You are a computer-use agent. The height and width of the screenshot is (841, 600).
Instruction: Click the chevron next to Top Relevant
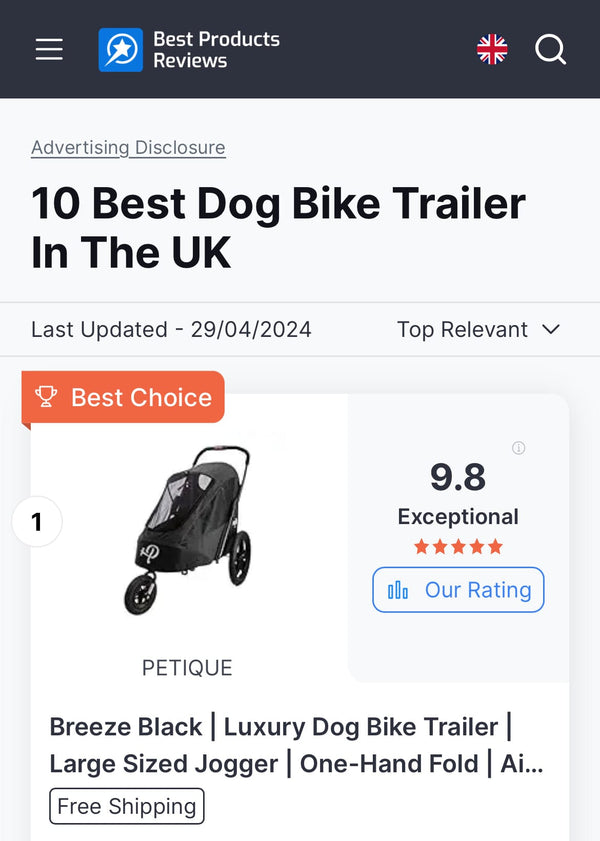pos(550,329)
